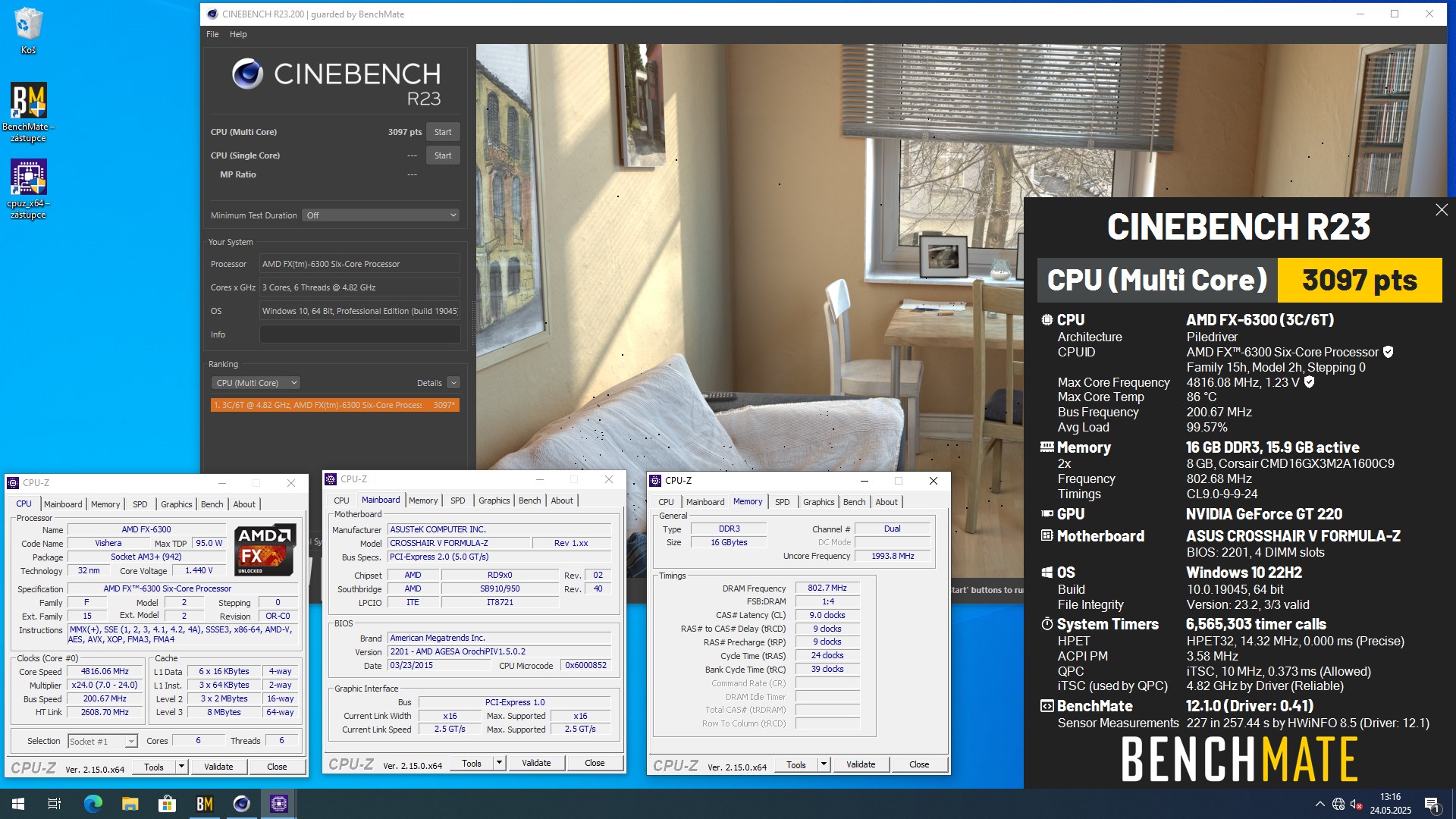Click Validate in left CPU-Z window

point(218,767)
